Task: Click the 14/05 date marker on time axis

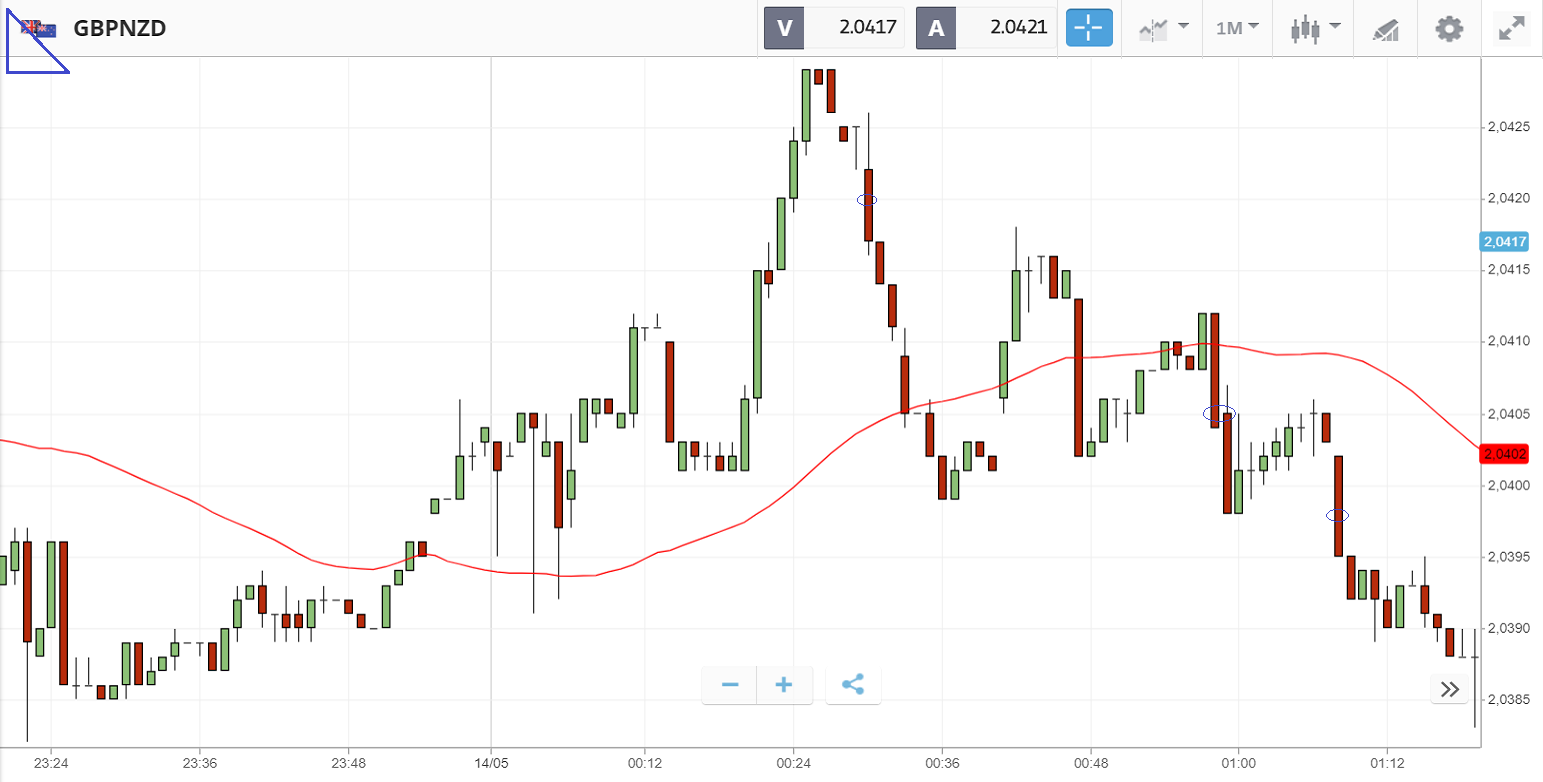Action: click(490, 763)
